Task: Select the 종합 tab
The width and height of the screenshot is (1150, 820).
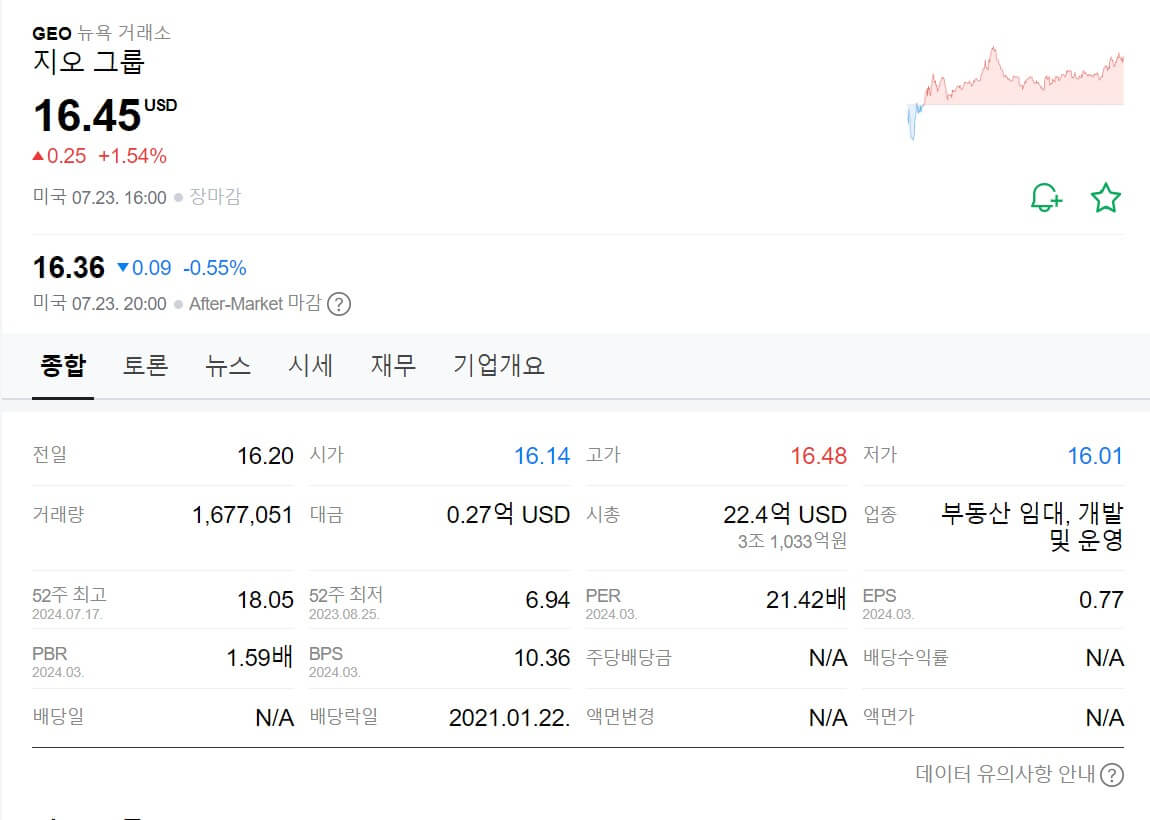Action: (x=62, y=365)
